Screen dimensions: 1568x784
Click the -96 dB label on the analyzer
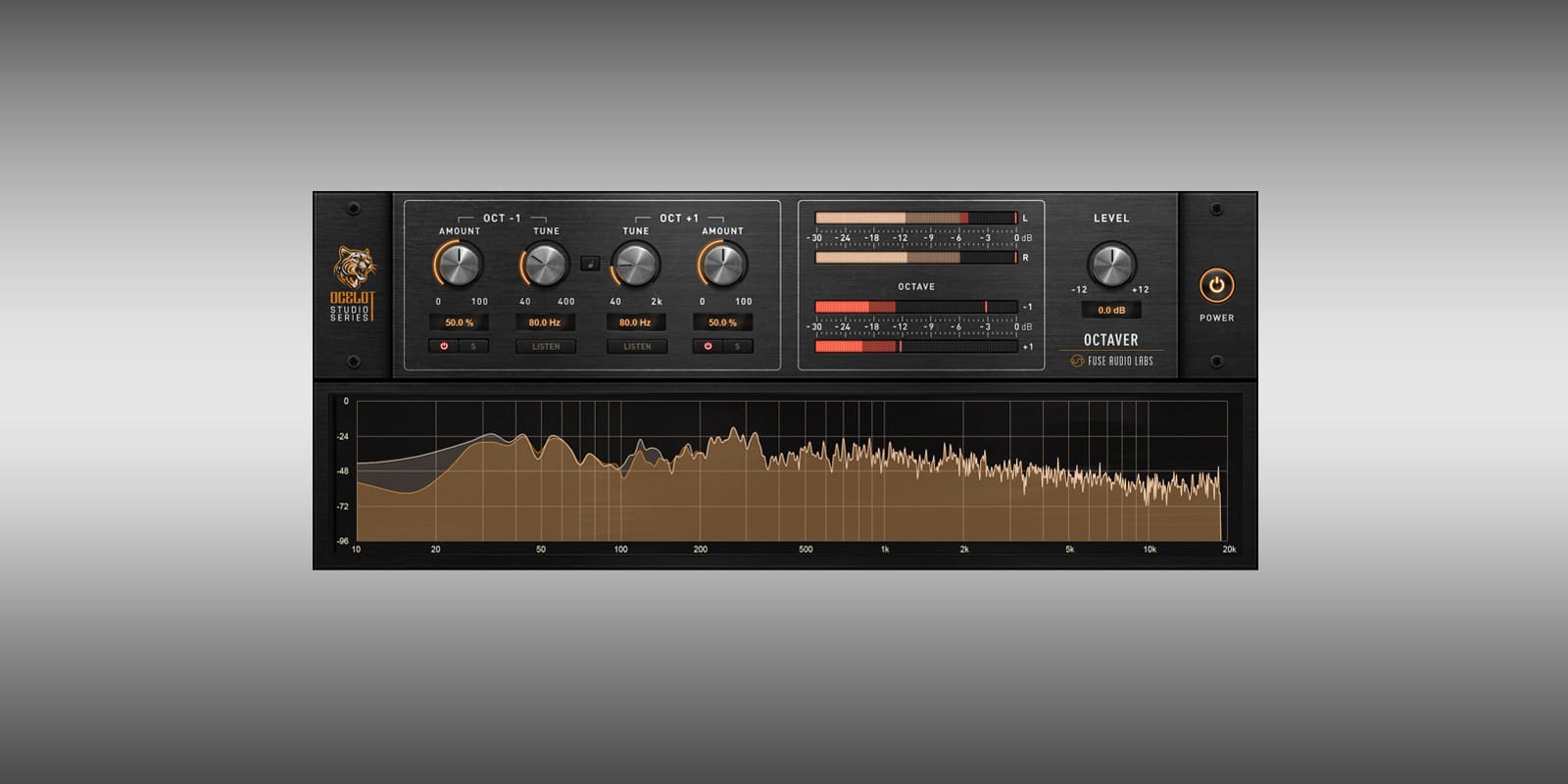pos(342,541)
